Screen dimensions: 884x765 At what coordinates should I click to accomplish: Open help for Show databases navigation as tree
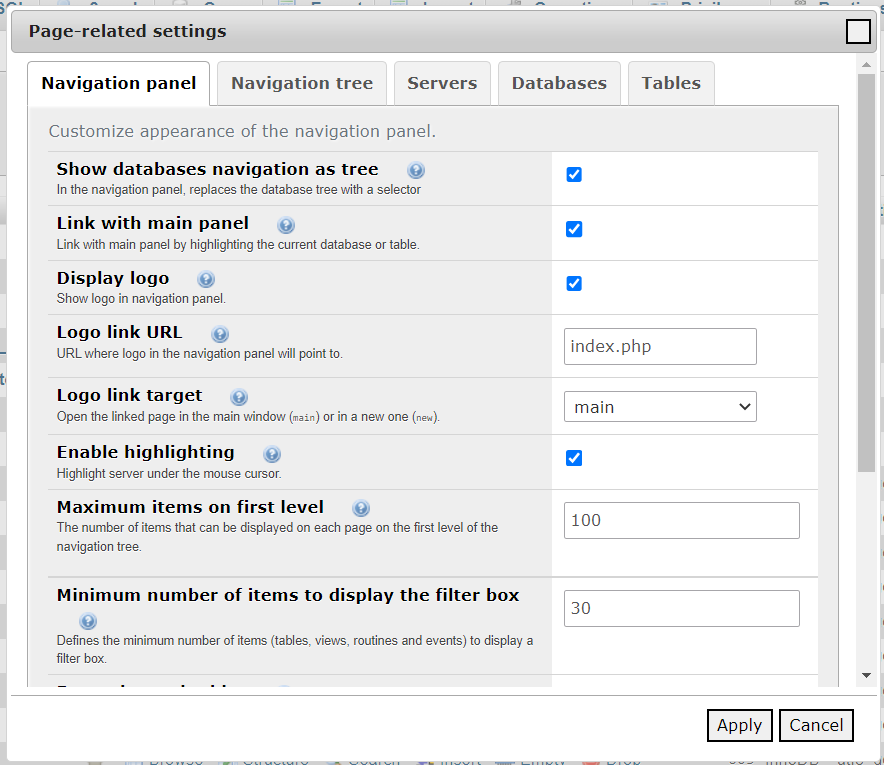416,169
